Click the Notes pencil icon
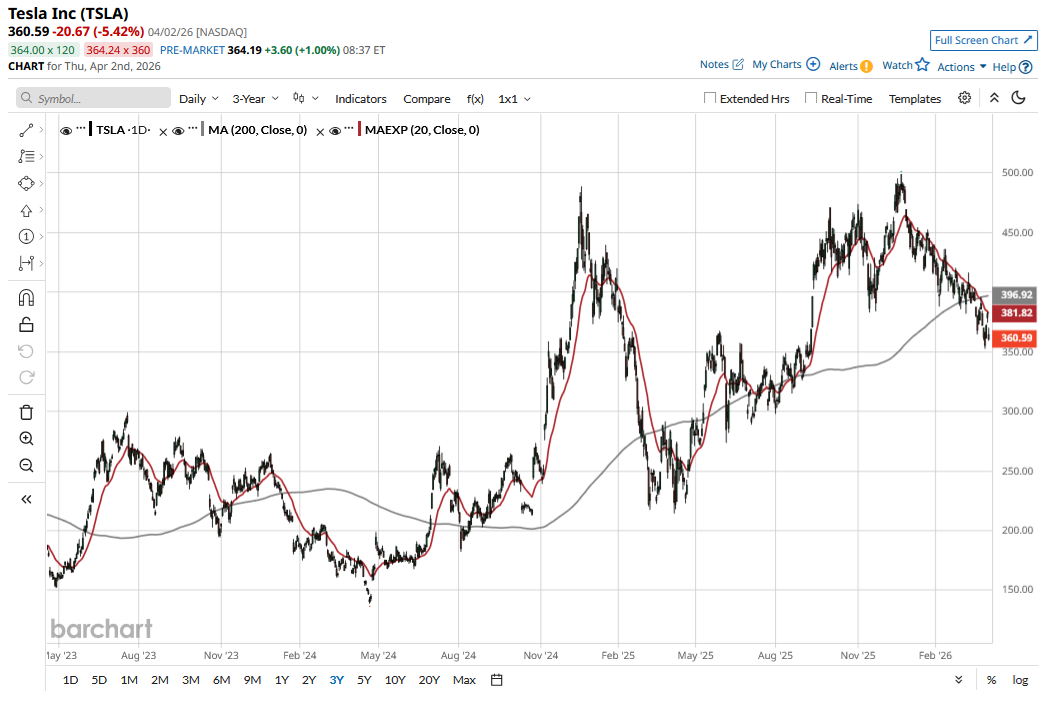 coord(738,64)
